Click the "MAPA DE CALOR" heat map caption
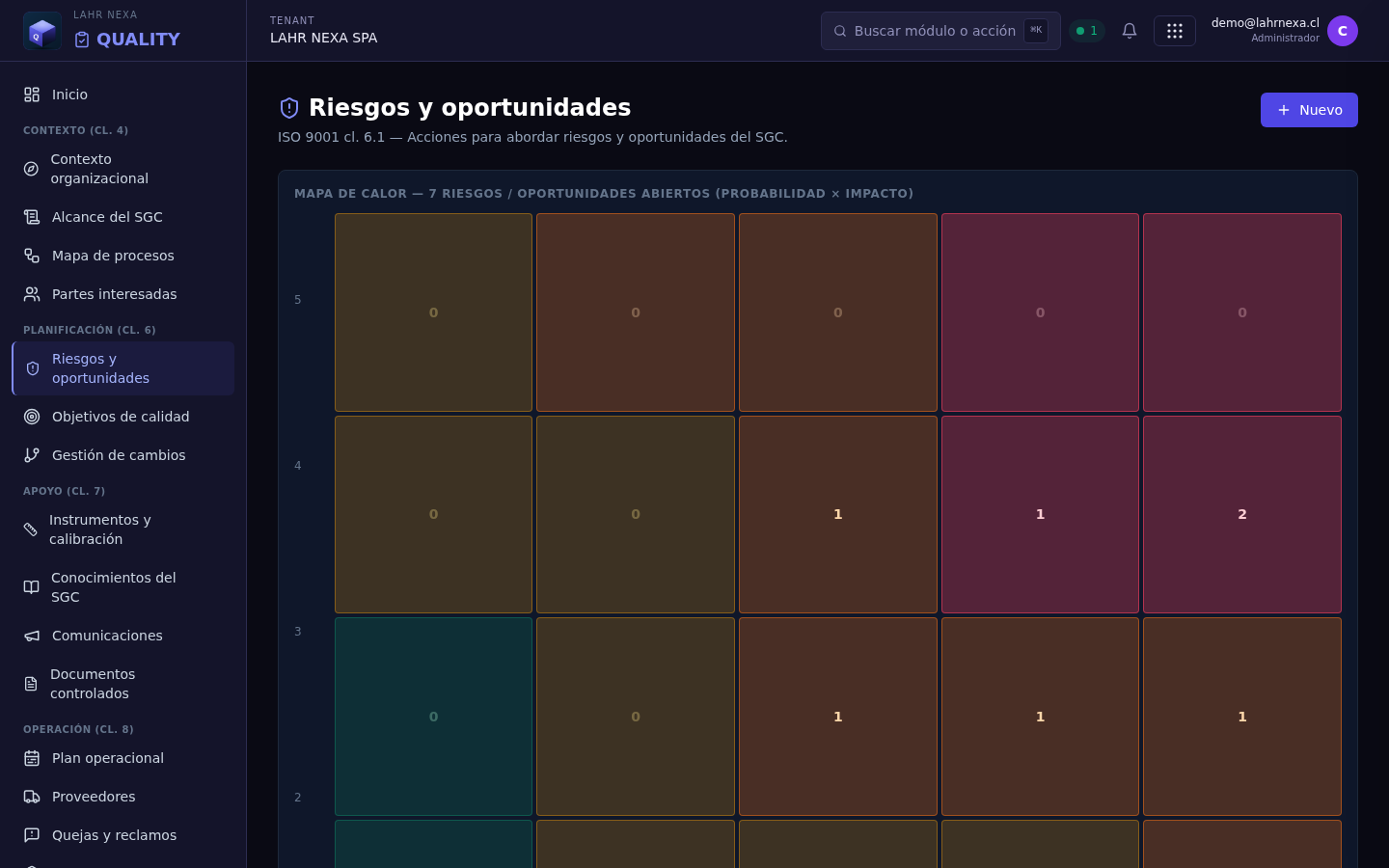This screenshot has width=1389, height=868. pos(604,194)
